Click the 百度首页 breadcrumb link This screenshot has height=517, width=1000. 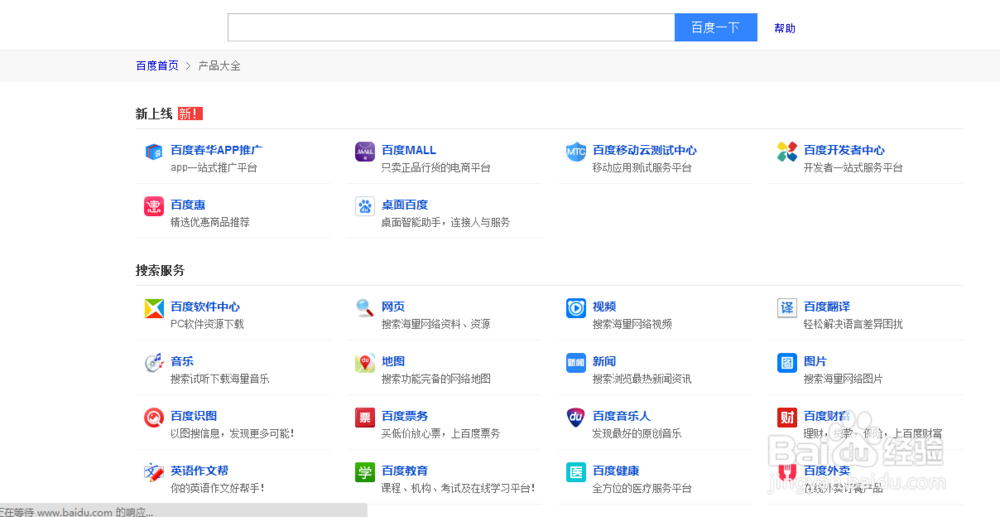tap(157, 66)
